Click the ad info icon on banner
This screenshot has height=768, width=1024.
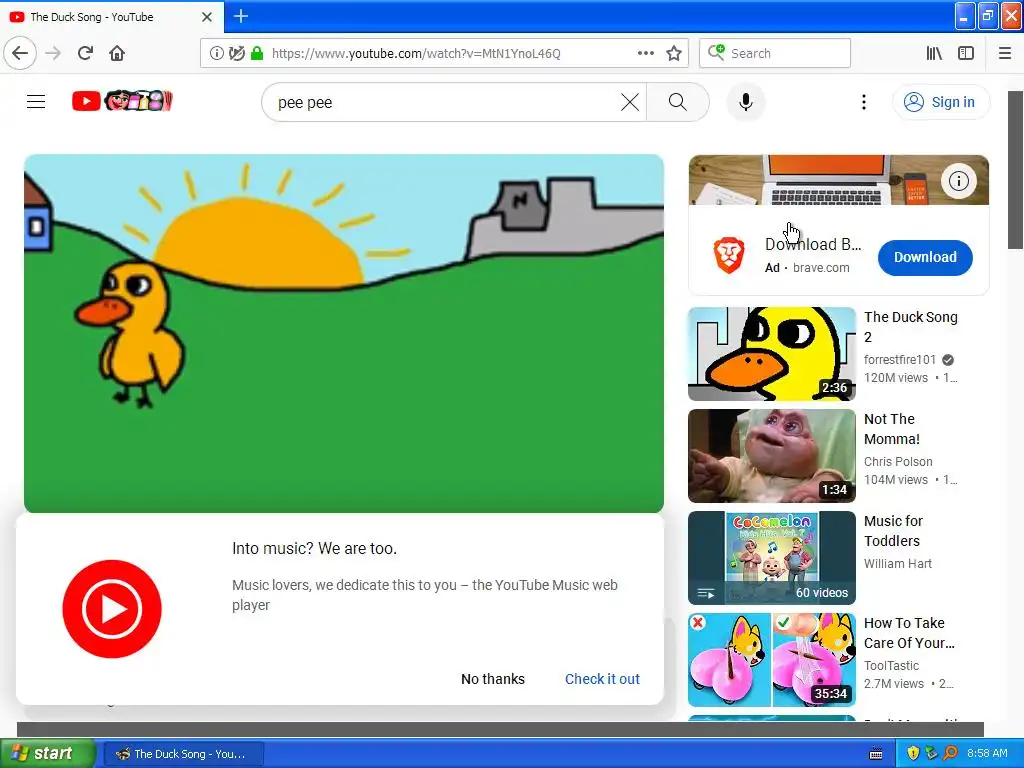958,180
